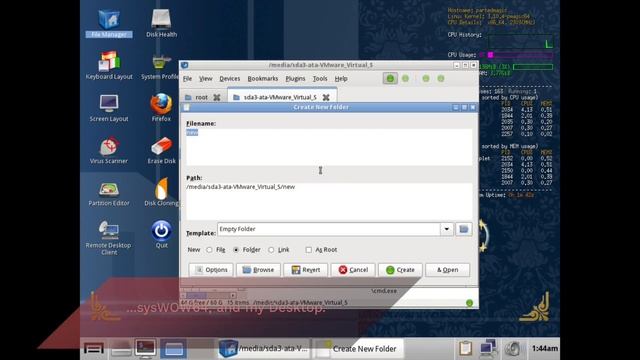Screen dimensions: 640x360
Task: Select the Folder radio button
Action: tap(236, 249)
